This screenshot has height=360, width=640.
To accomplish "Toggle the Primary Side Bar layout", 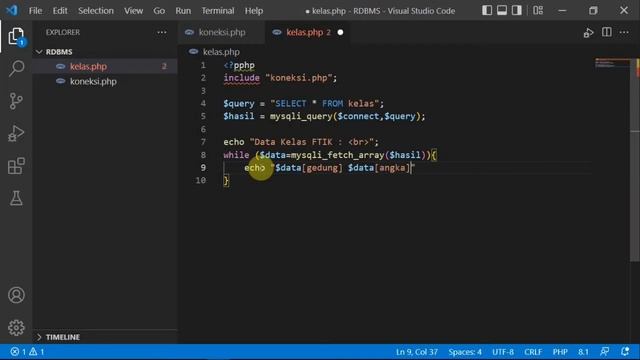I will tap(487, 11).
